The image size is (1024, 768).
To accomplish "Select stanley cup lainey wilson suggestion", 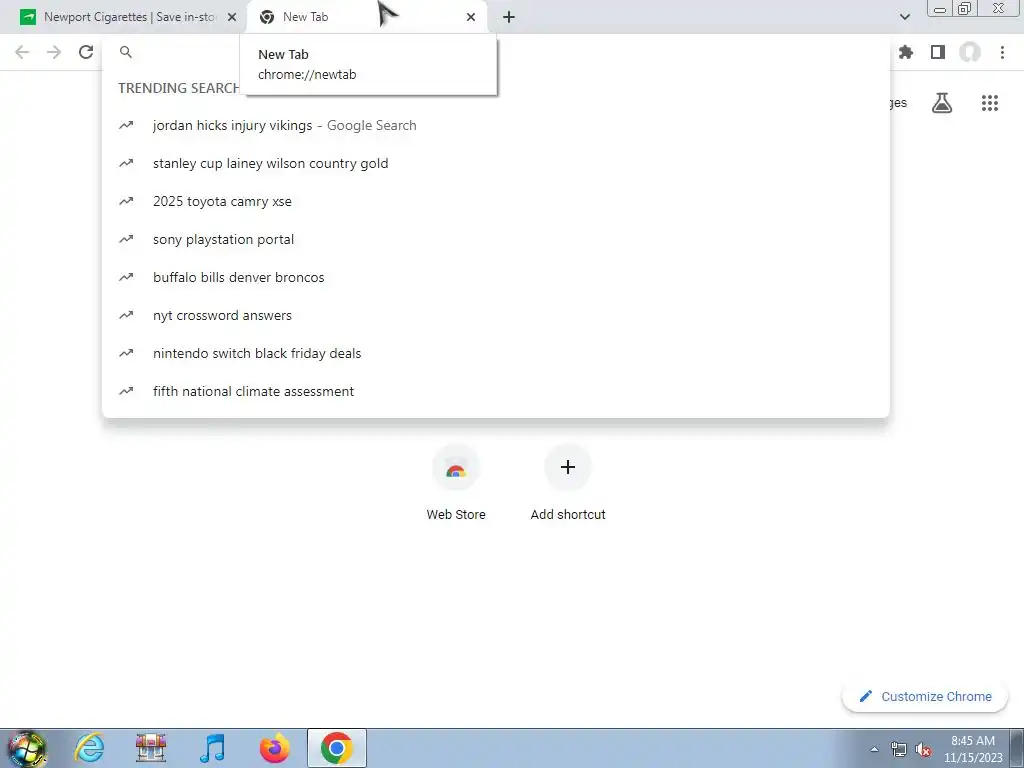I will point(496,163).
